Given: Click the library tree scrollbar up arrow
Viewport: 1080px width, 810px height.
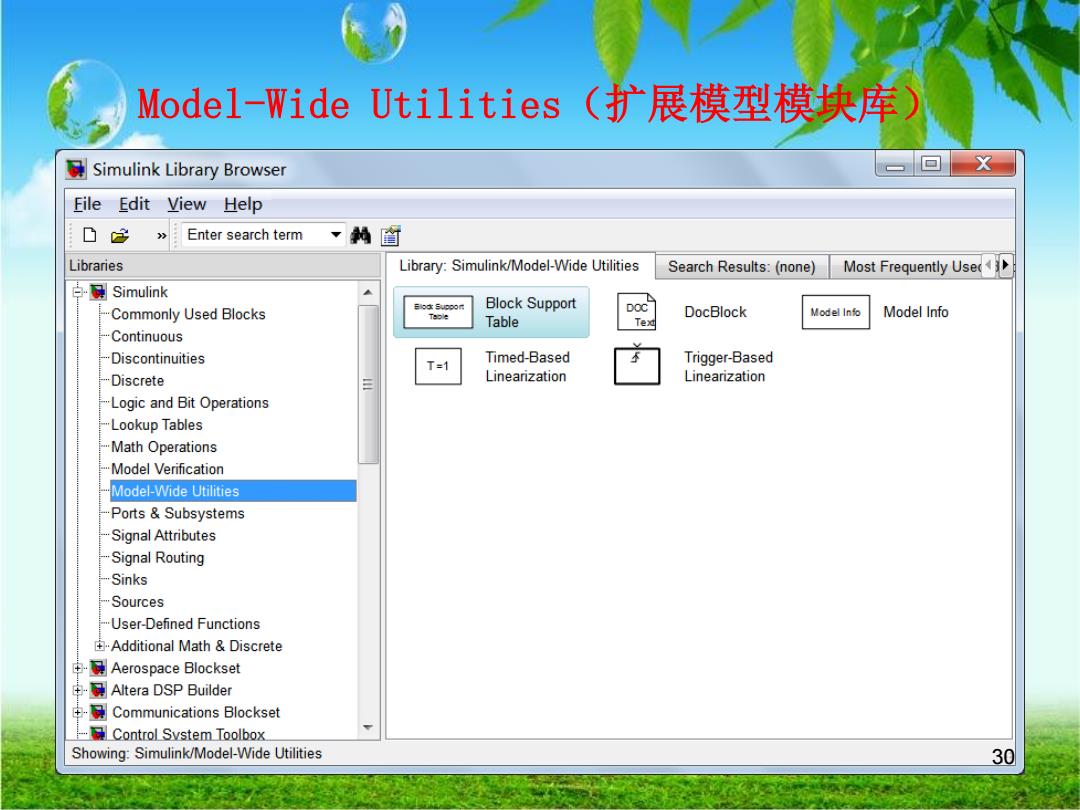Looking at the screenshot, I should tap(368, 293).
